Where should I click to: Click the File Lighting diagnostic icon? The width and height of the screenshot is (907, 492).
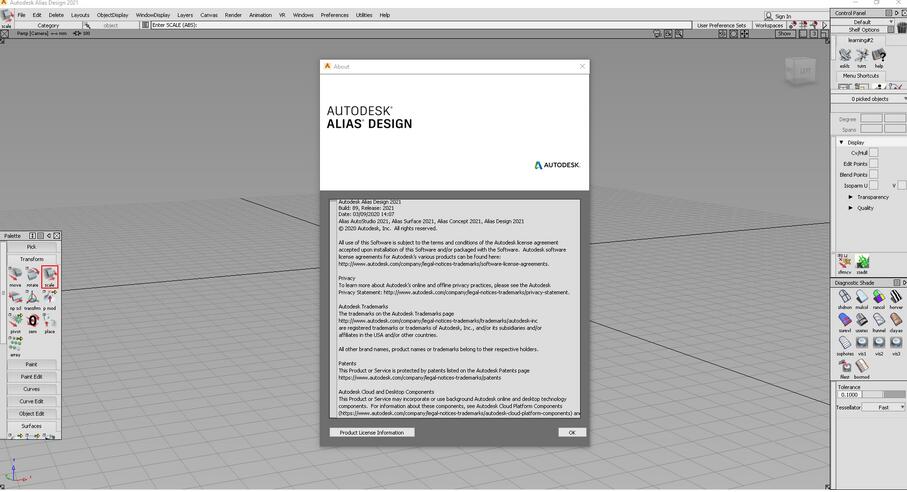click(845, 368)
